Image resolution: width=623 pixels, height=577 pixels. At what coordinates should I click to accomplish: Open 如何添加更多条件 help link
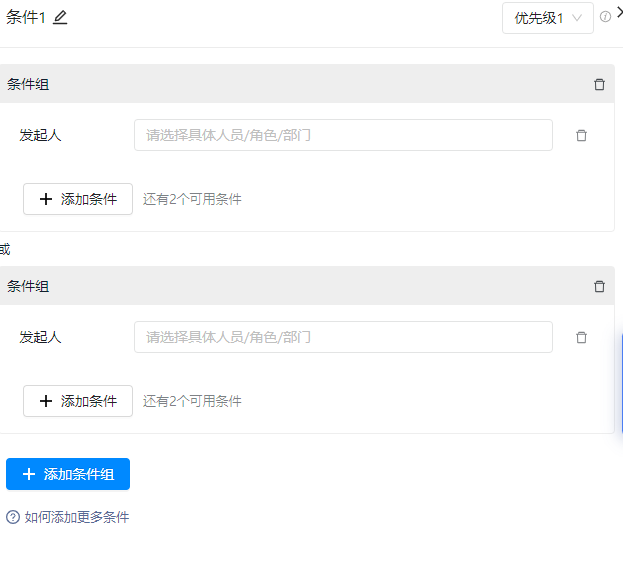(68, 517)
